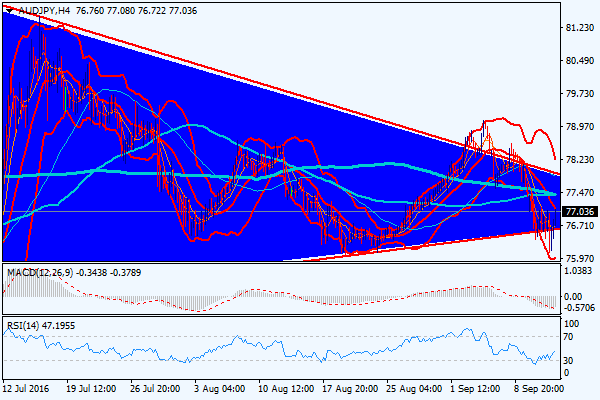
Task: Click the OHLC values 76.760 77.080 76.722 77.036
Action: tap(137, 11)
